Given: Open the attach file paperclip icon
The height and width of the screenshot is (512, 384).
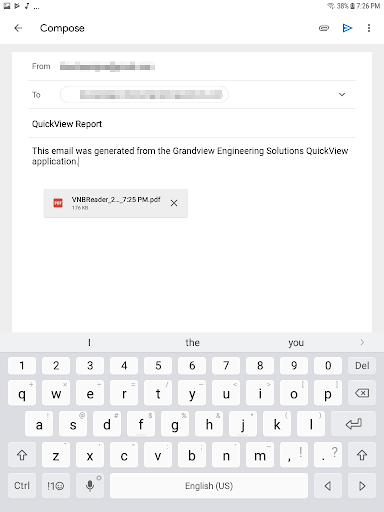Looking at the screenshot, I should coord(324,28).
